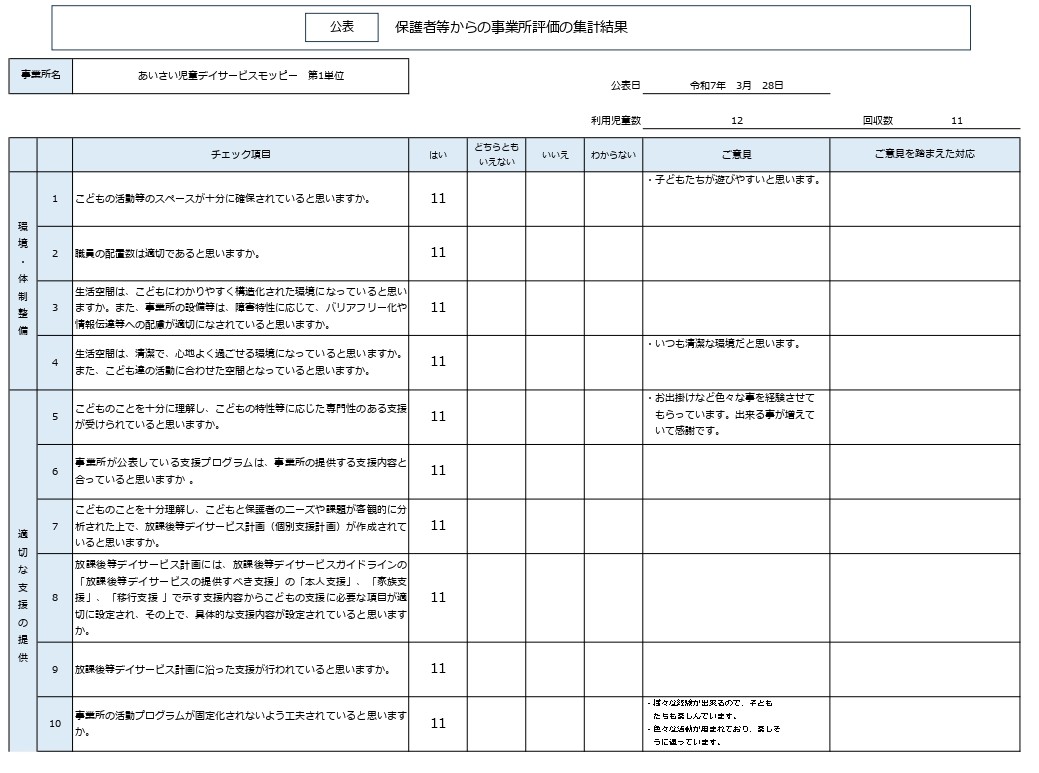This screenshot has height=773, width=1039.
Task: Select row number 5 in the table
Action: (55, 419)
